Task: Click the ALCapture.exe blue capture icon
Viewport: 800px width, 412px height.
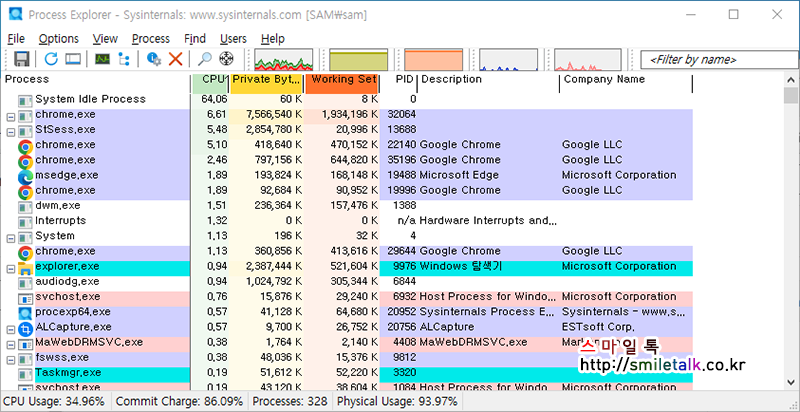Action: [26, 329]
